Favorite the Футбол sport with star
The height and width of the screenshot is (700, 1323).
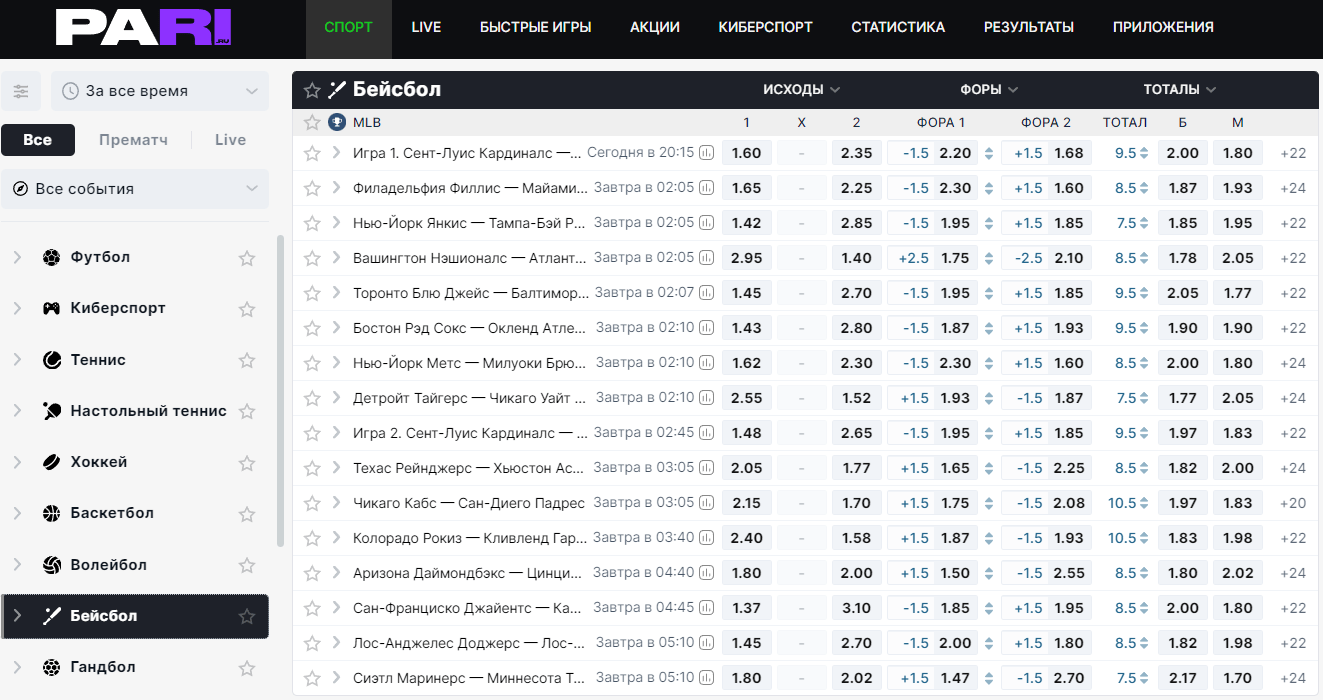click(x=247, y=258)
